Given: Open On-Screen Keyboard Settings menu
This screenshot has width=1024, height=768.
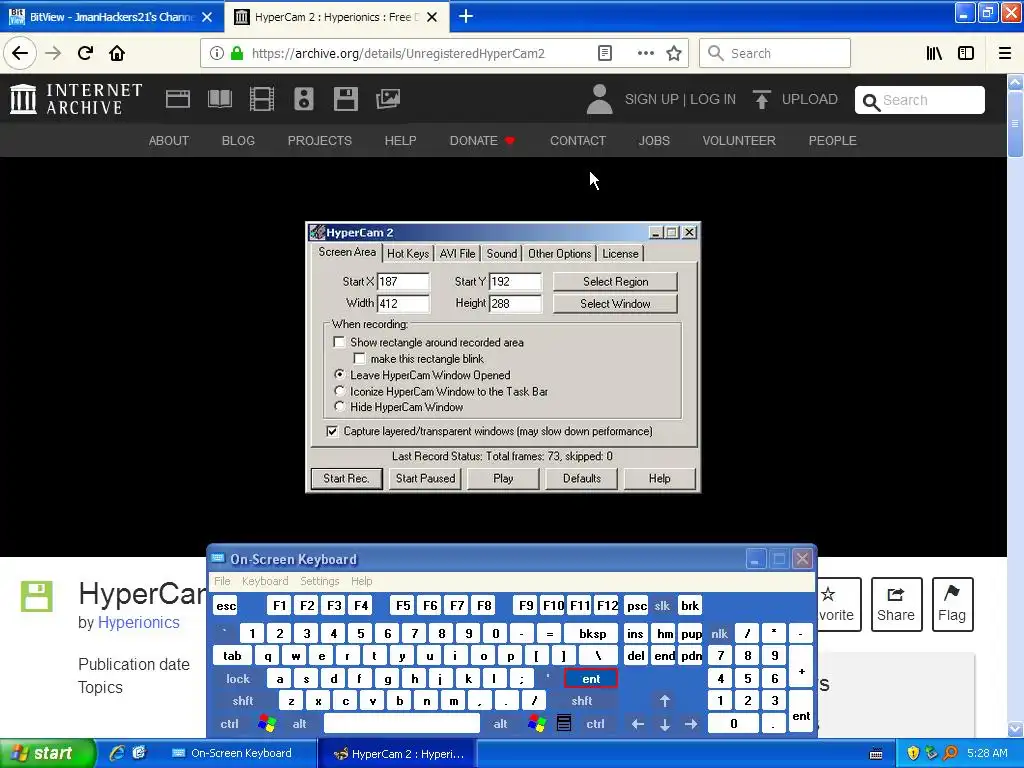Looking at the screenshot, I should click(x=319, y=581).
